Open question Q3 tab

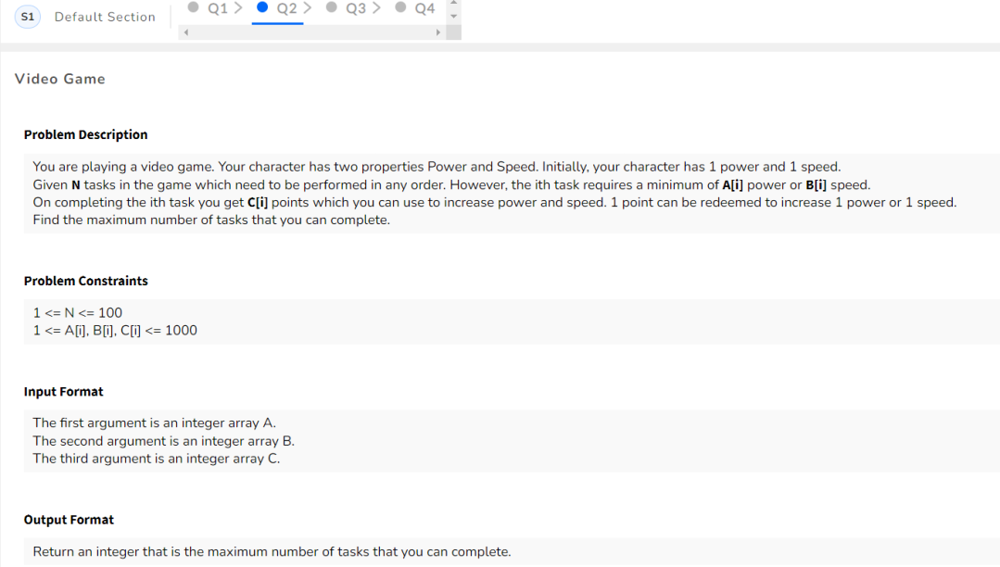click(x=356, y=8)
